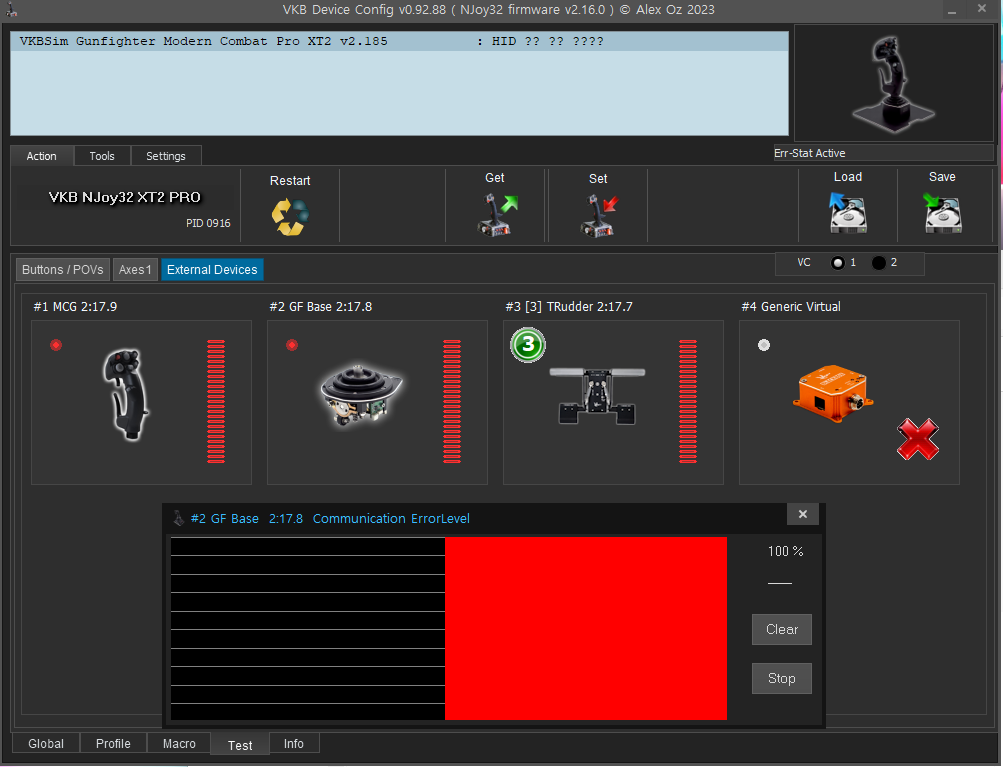This screenshot has height=767, width=1003.
Task: Open the Test bottom tab
Action: pos(240,745)
